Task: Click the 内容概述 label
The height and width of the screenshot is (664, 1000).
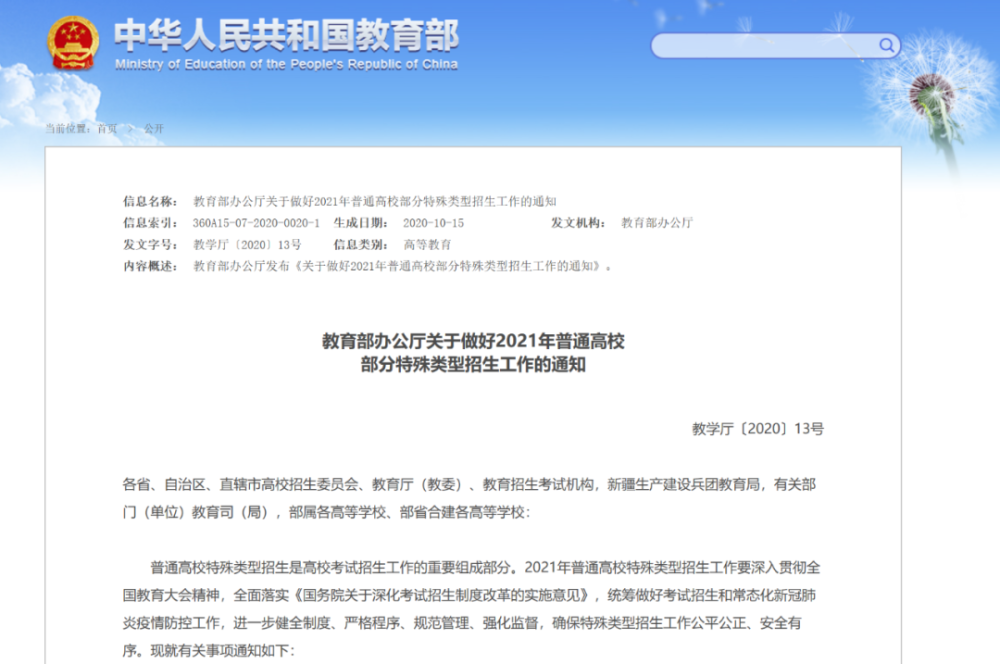Action: (149, 267)
